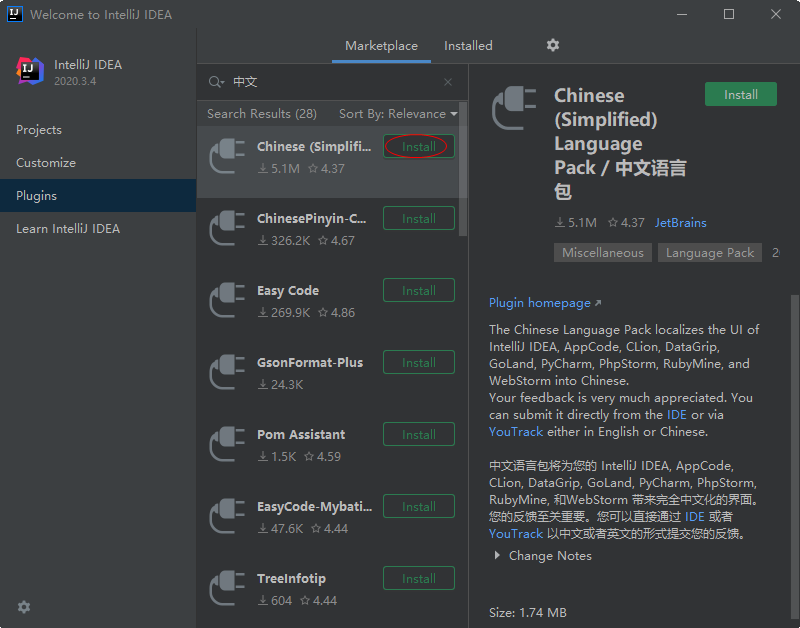Open the JetBrains vendor link
Screen dimensions: 800x628
[x=681, y=223]
